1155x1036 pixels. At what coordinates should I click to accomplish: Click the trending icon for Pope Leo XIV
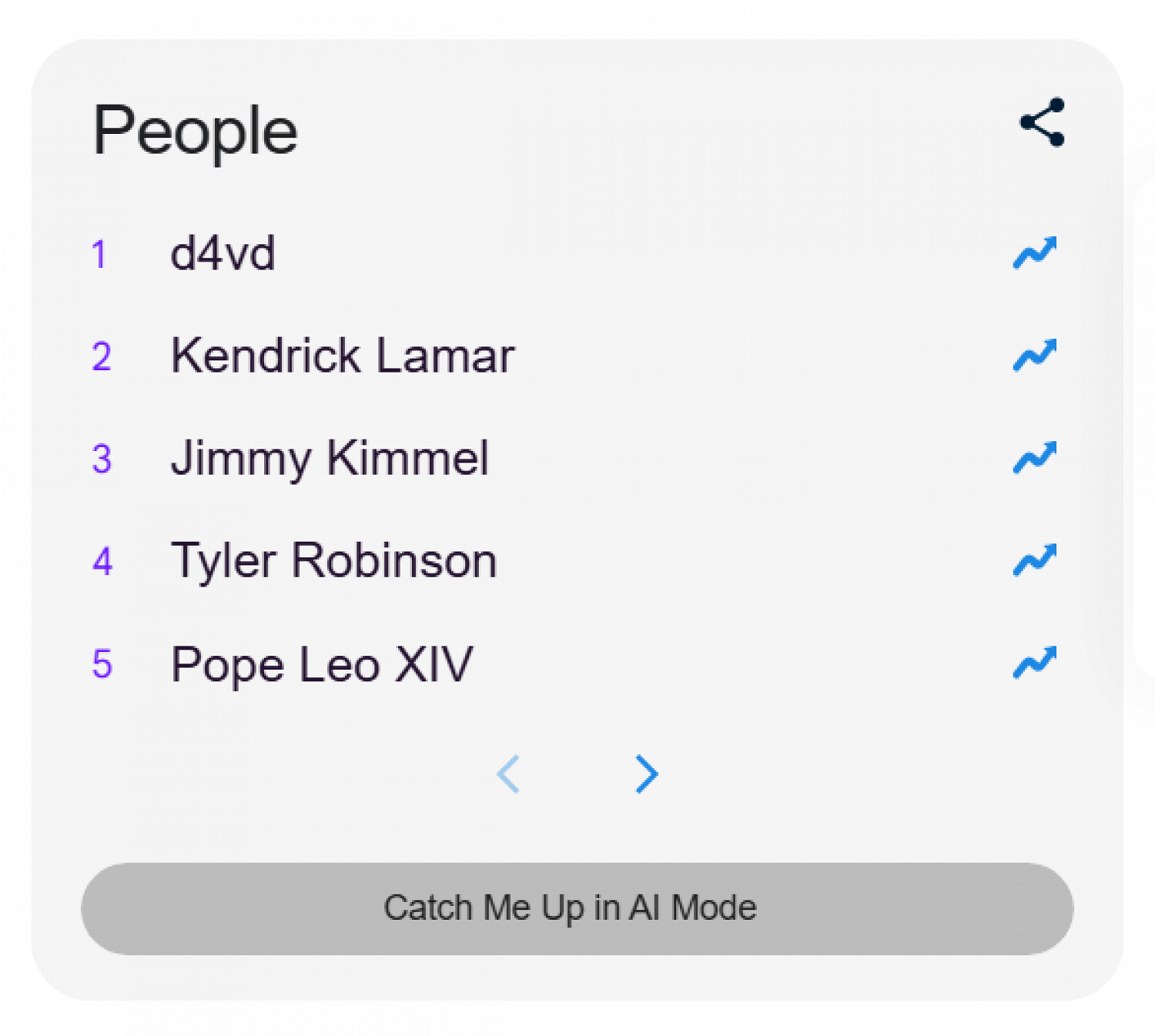click(1034, 662)
